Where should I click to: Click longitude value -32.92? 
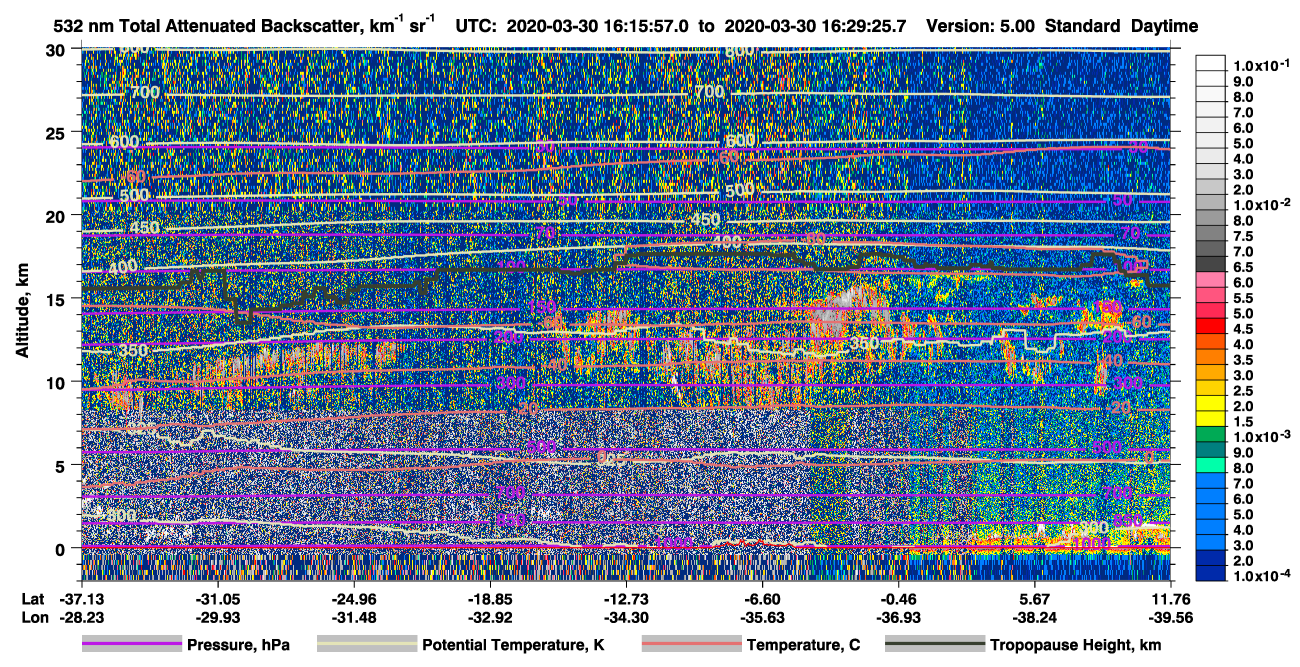[490, 617]
